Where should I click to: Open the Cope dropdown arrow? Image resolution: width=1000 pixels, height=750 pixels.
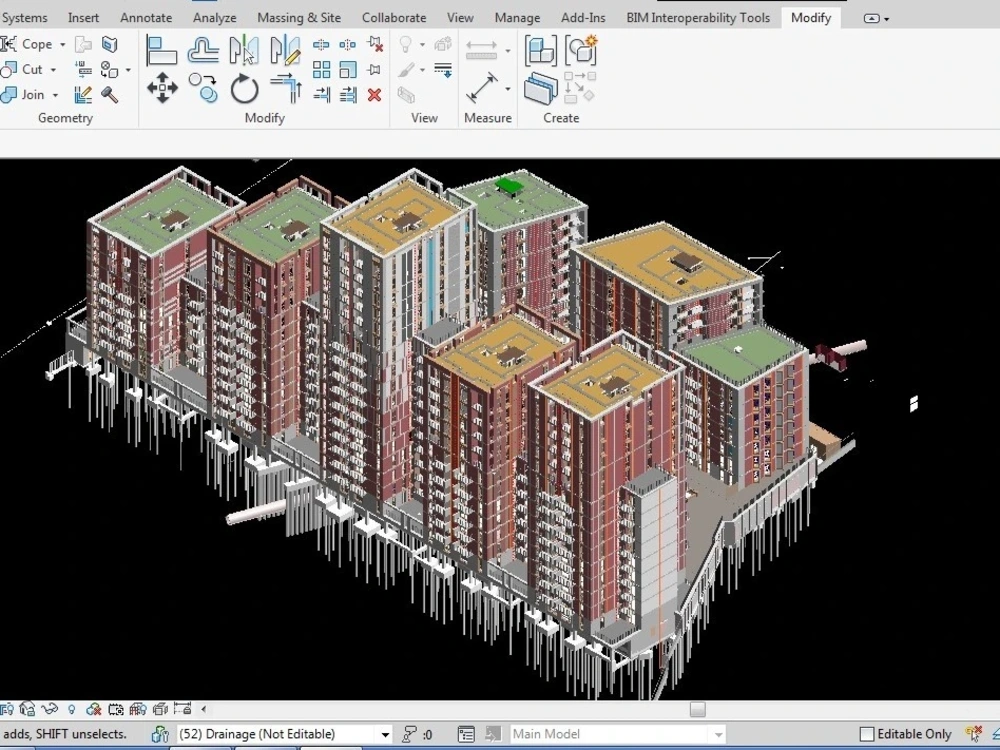[62, 45]
